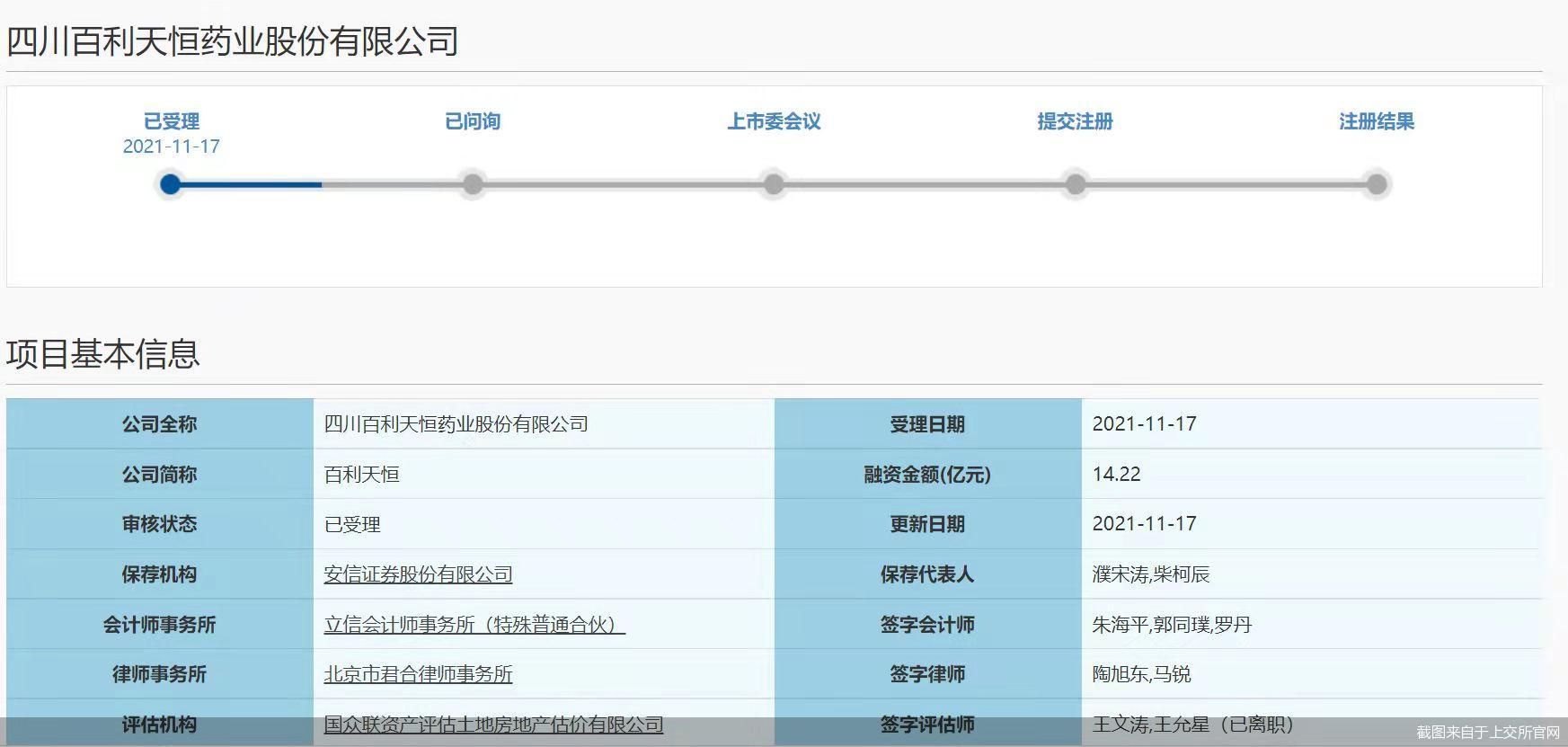Click signing accountants 朱海平,郭同璞,罗丹
This screenshot has width=1568, height=747.
click(1172, 625)
